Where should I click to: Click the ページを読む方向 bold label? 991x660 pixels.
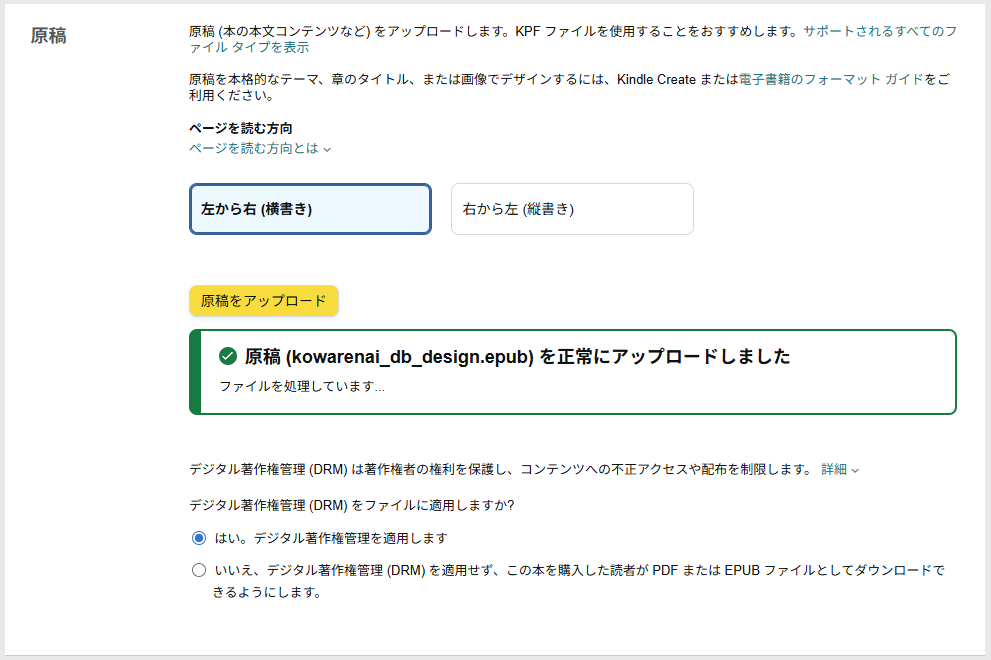(x=241, y=128)
